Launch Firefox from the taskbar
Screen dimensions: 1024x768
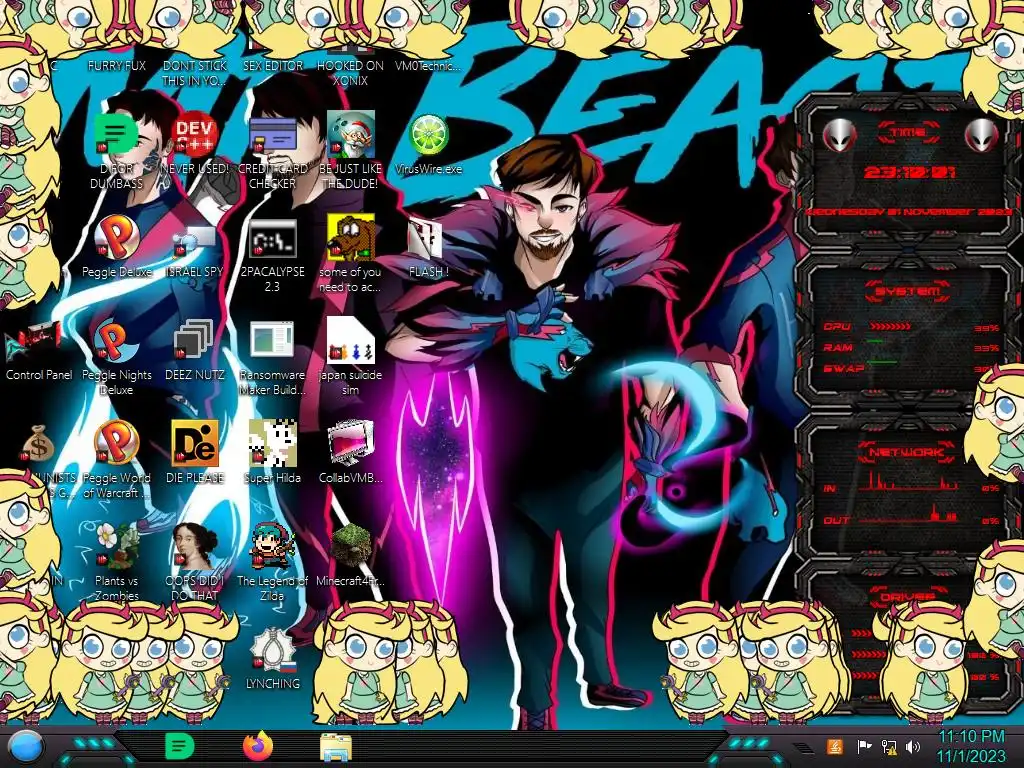tap(257, 746)
